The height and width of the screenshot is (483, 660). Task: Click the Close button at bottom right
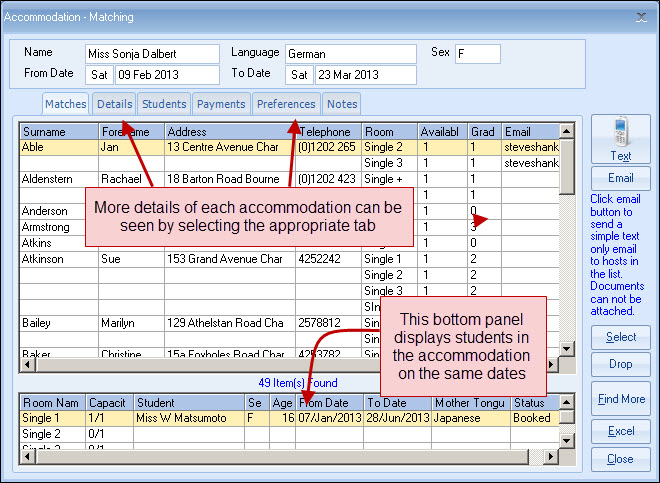click(x=620, y=459)
